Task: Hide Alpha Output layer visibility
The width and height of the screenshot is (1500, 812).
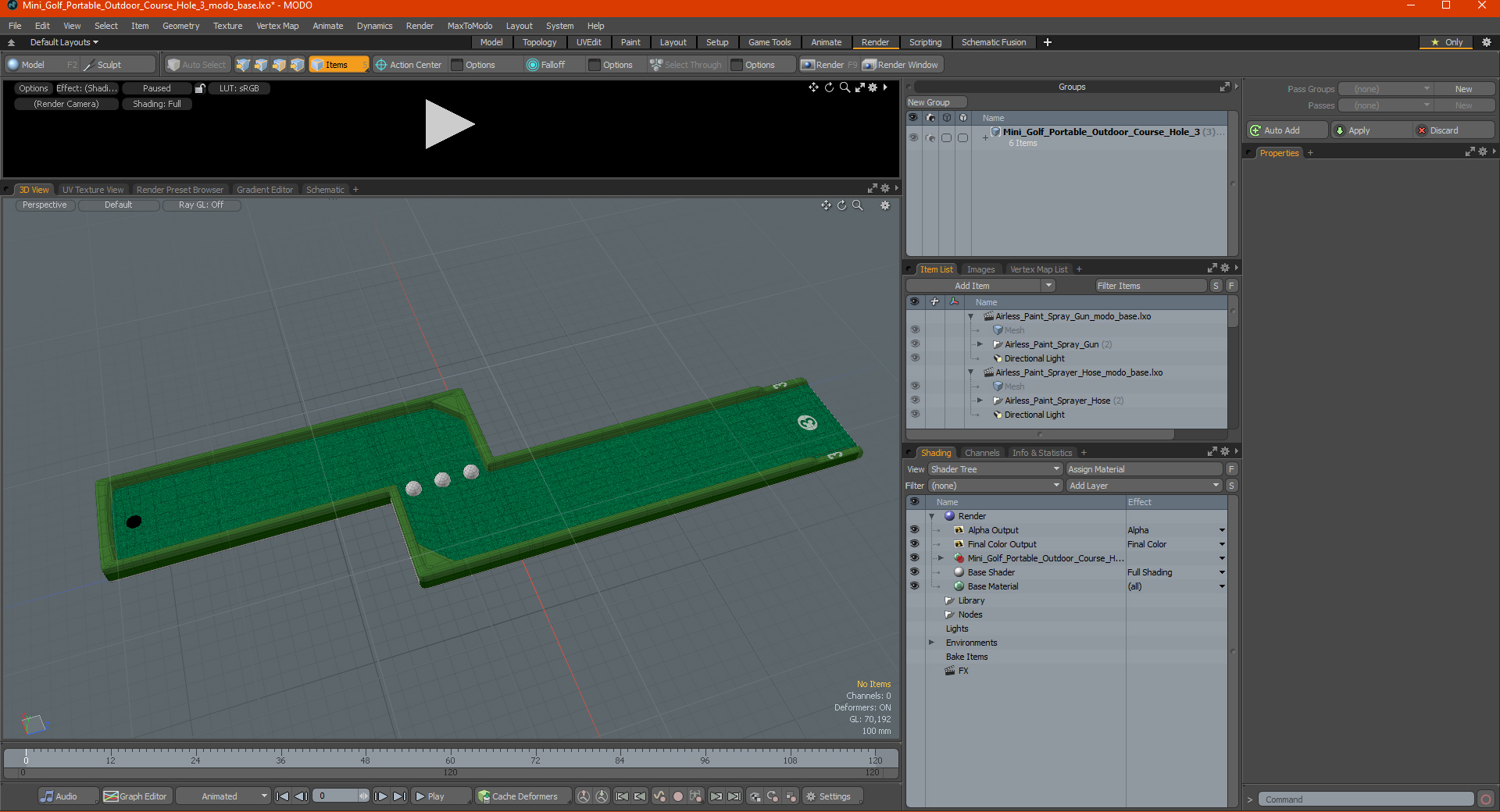Action: pyautogui.click(x=914, y=530)
